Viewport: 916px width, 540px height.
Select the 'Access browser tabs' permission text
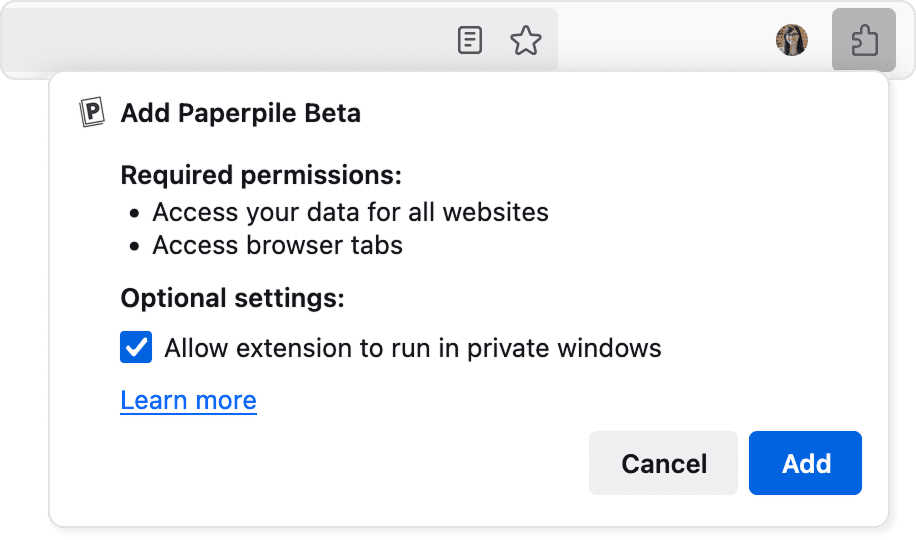[x=277, y=246]
